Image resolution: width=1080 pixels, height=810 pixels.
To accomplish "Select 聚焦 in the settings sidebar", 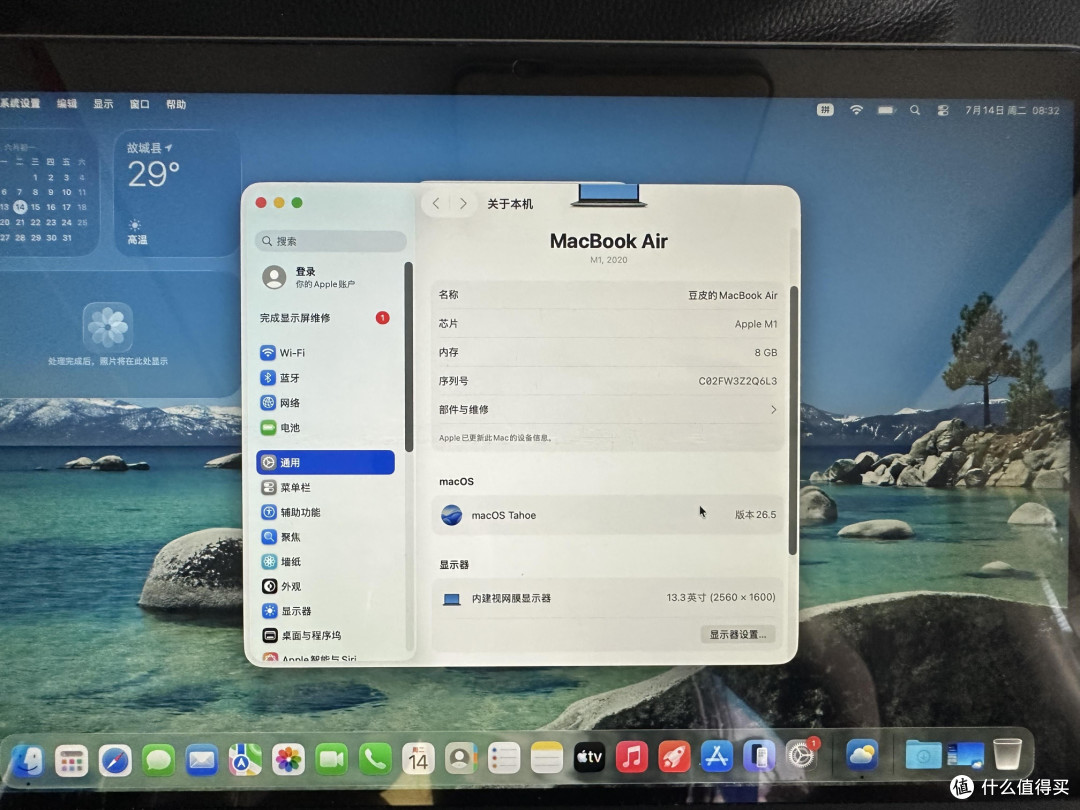I will (325, 537).
